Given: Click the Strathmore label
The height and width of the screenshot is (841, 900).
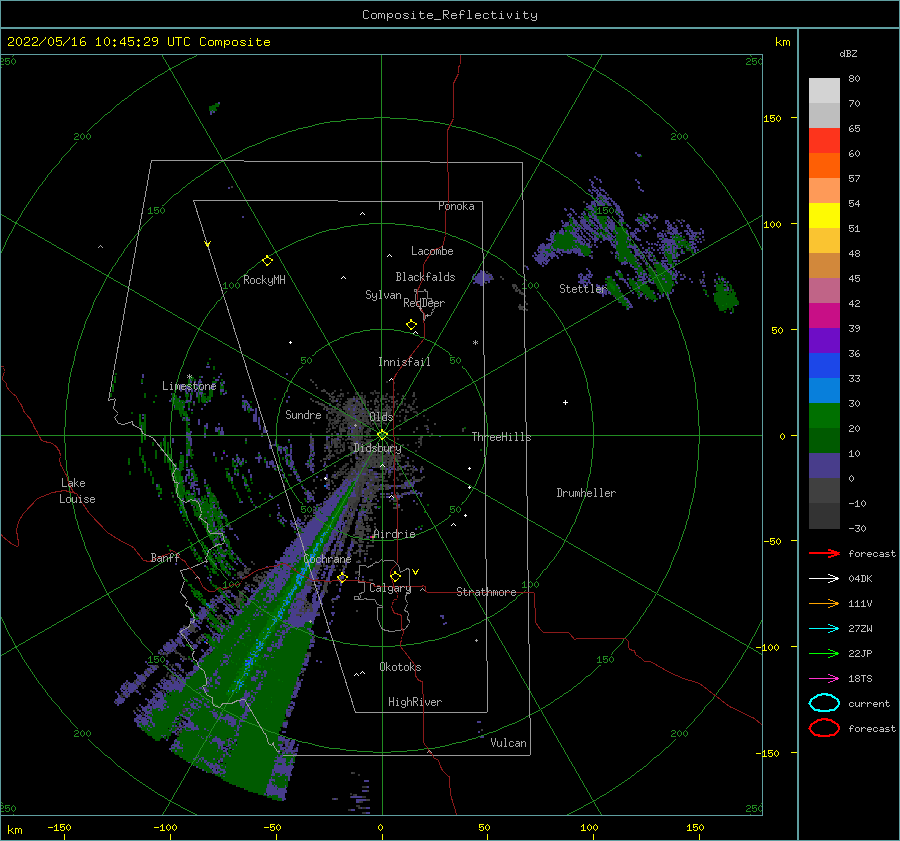Looking at the screenshot, I should (x=486, y=592).
